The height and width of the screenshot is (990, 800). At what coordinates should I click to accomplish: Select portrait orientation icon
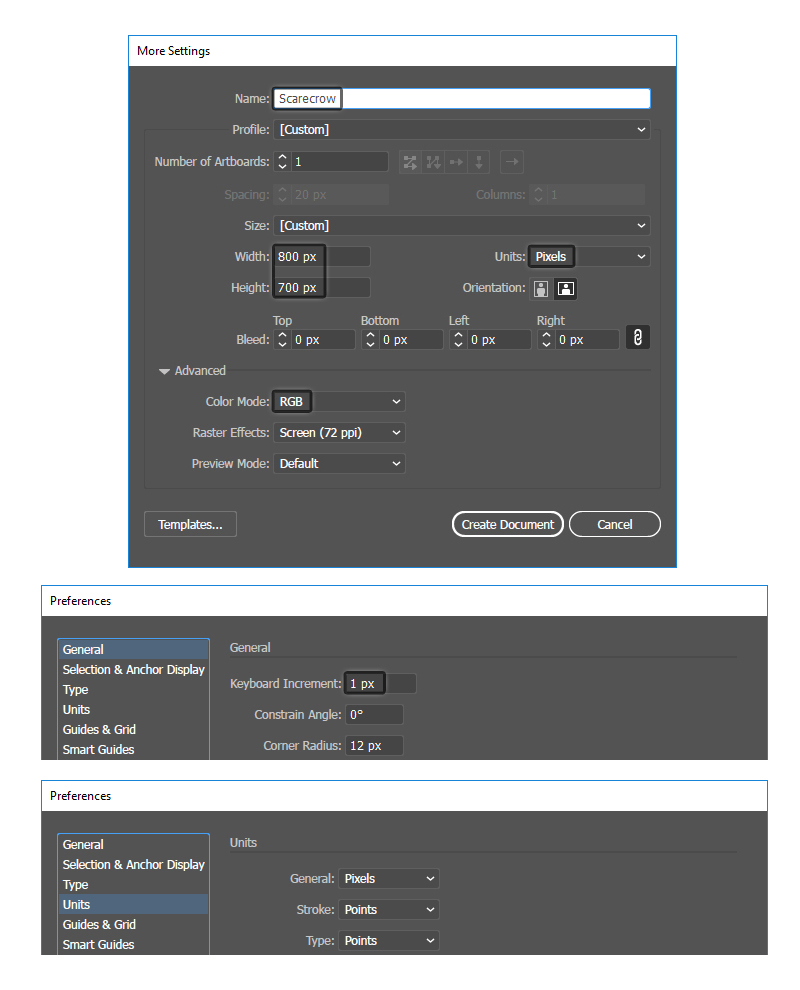pyautogui.click(x=541, y=289)
